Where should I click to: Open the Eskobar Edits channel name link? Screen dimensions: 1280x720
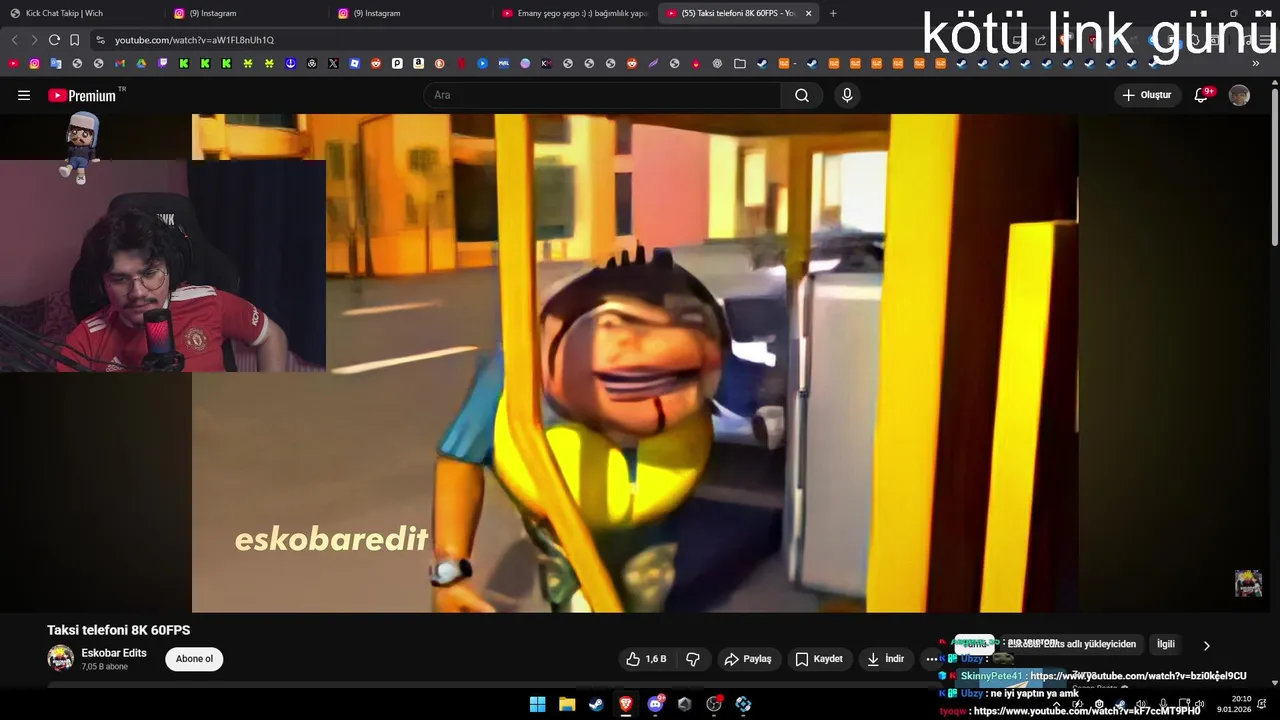pyautogui.click(x=114, y=653)
